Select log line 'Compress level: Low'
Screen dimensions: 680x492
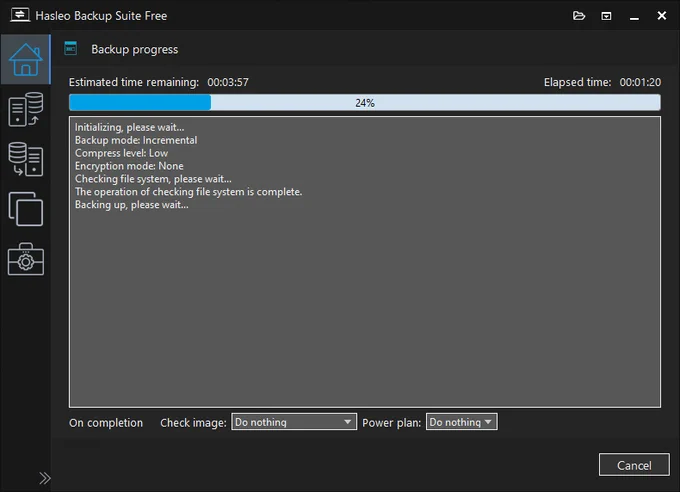121,153
